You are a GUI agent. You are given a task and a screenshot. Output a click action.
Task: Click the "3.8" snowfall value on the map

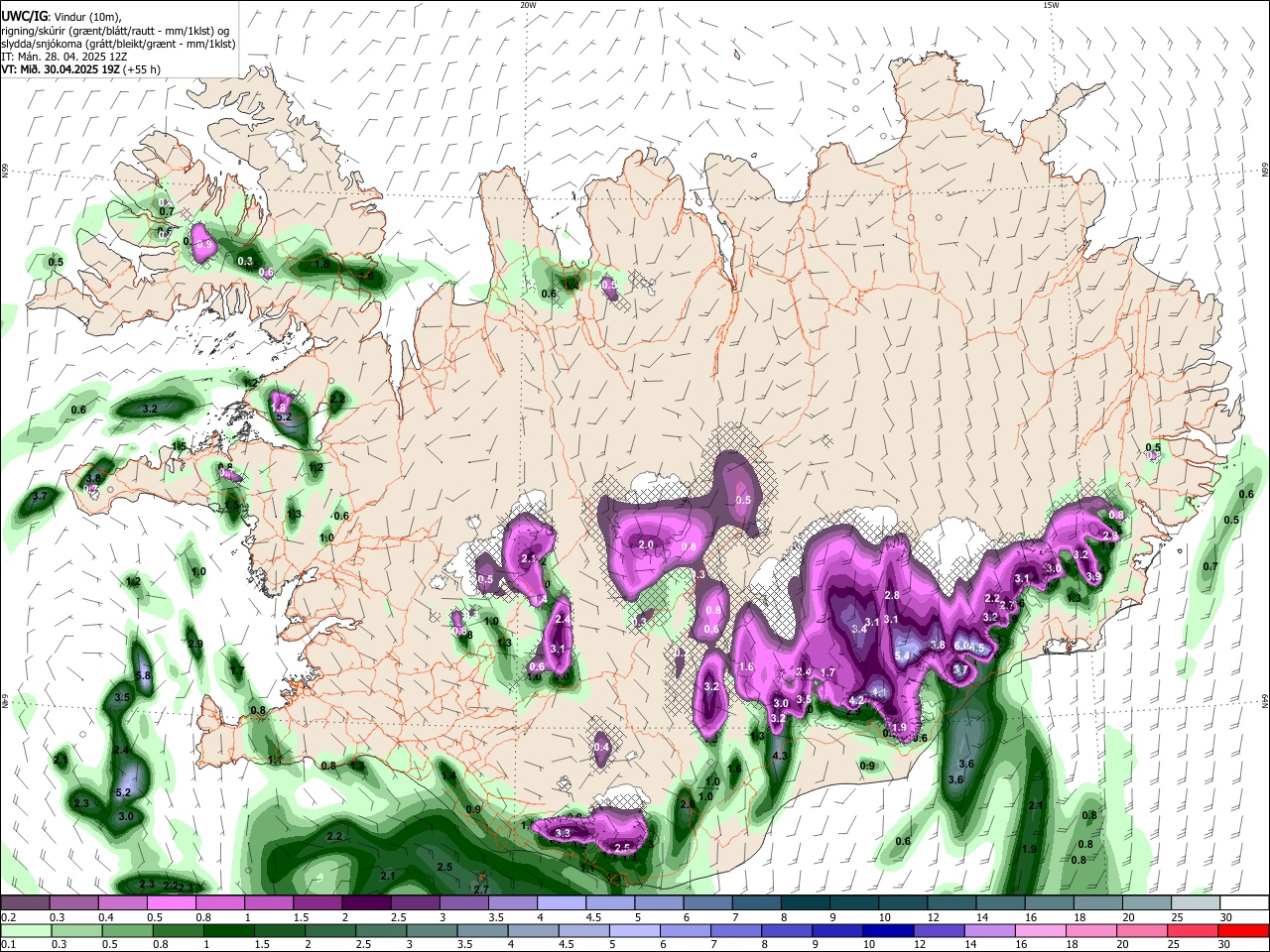pos(937,645)
